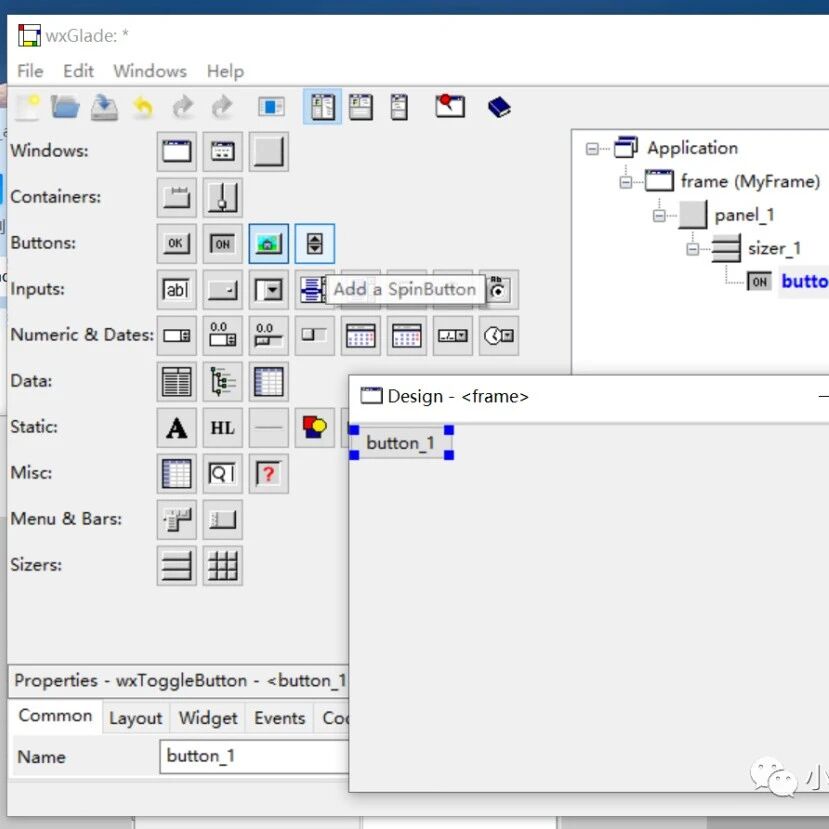Add a ListCtrl from Data row
Image resolution: width=829 pixels, height=829 pixels.
pyautogui.click(x=177, y=382)
